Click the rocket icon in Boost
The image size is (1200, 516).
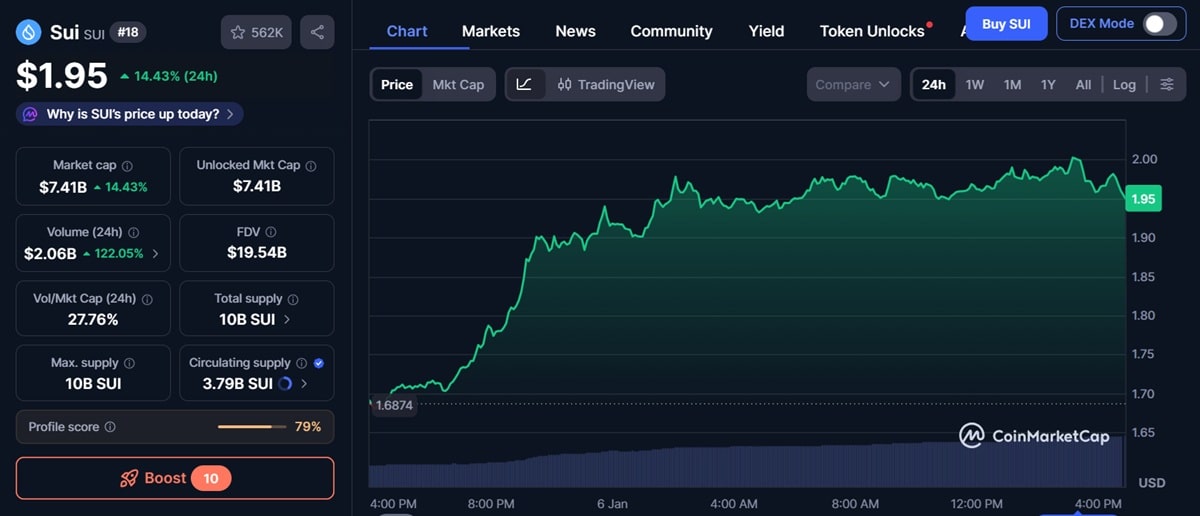pos(129,478)
